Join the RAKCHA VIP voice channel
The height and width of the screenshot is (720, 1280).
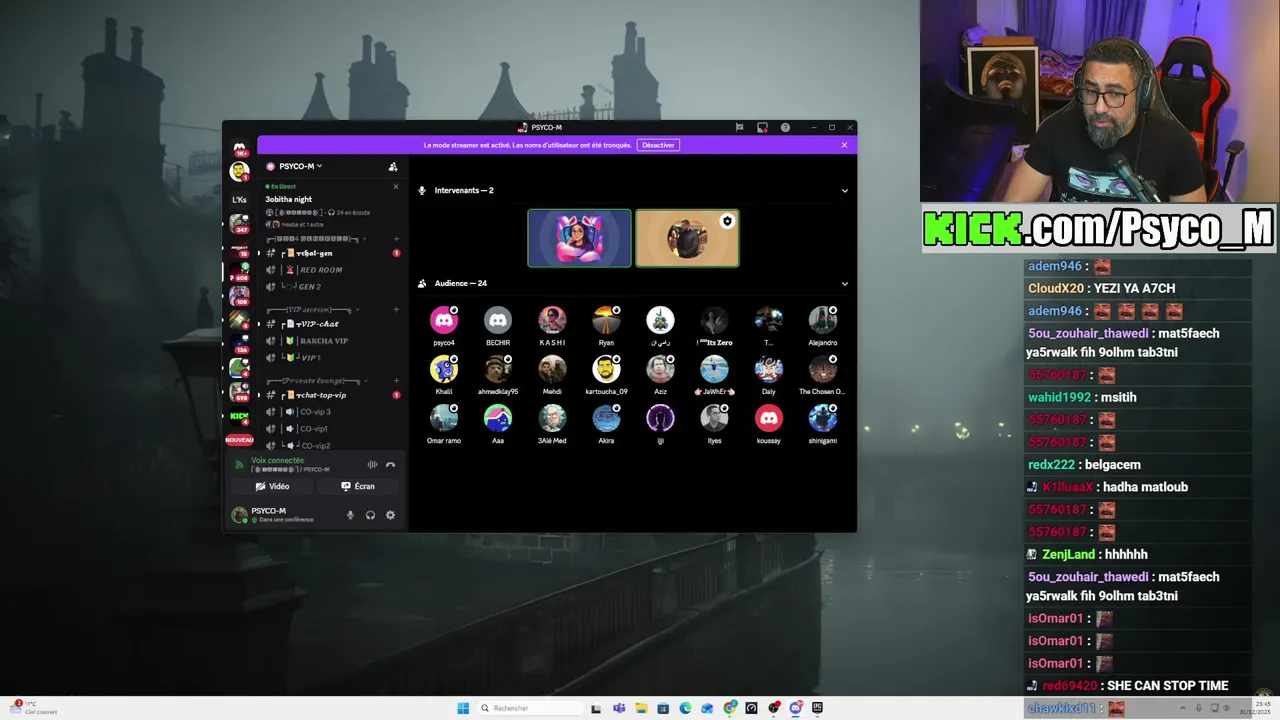(x=333, y=341)
